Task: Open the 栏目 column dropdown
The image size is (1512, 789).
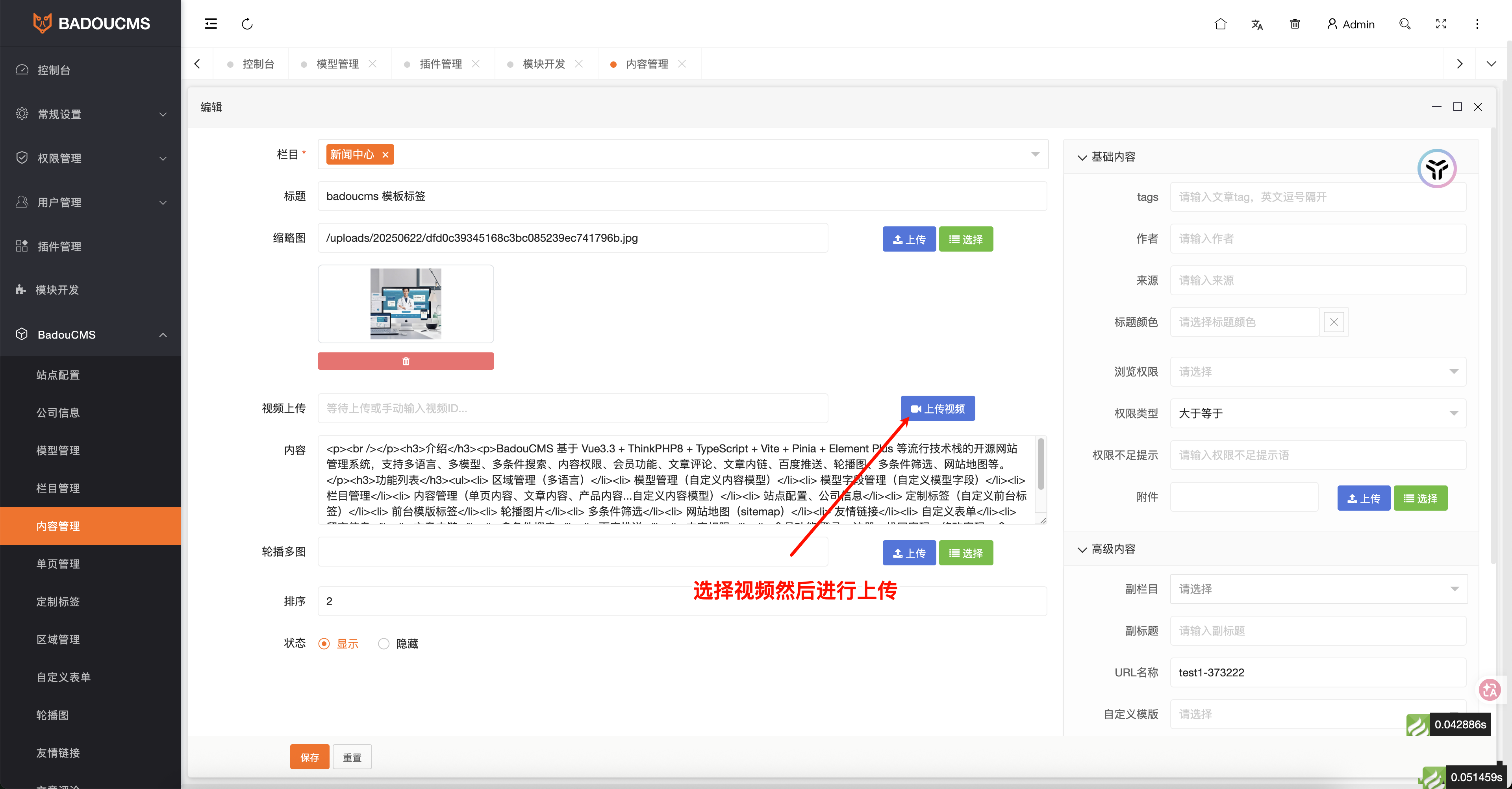Action: (x=1035, y=154)
